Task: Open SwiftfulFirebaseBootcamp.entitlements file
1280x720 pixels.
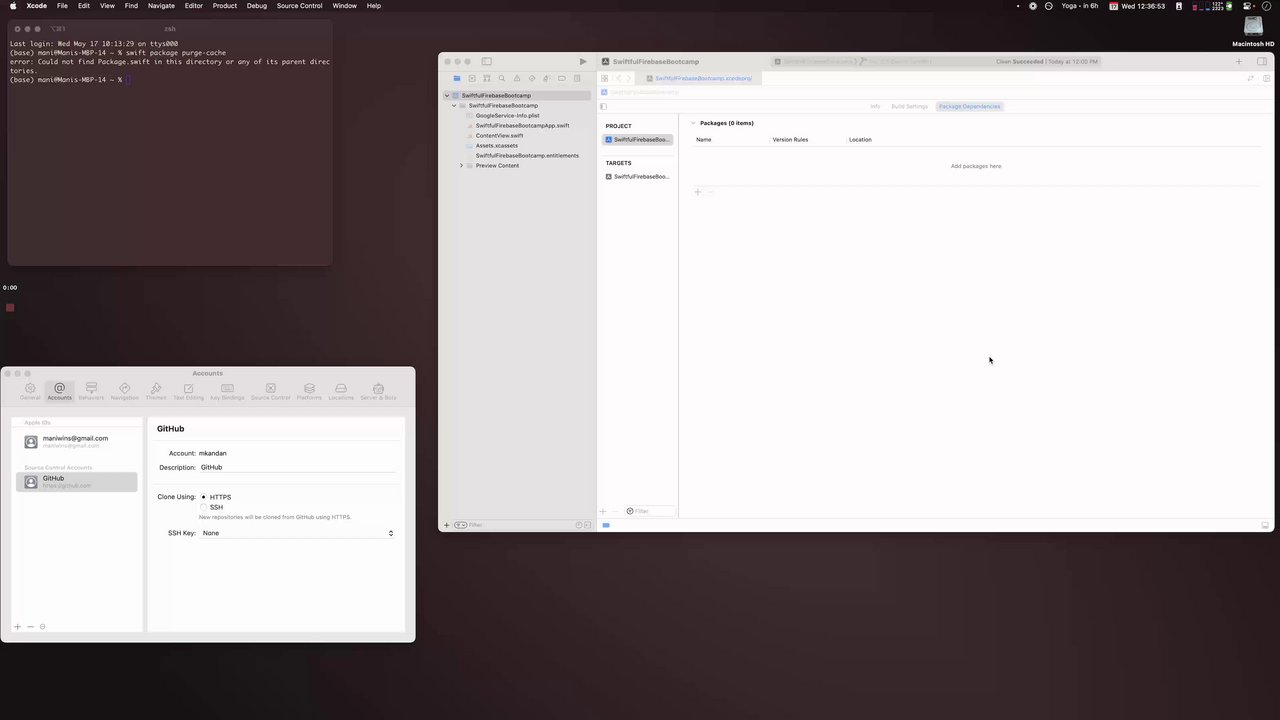Action: (527, 156)
